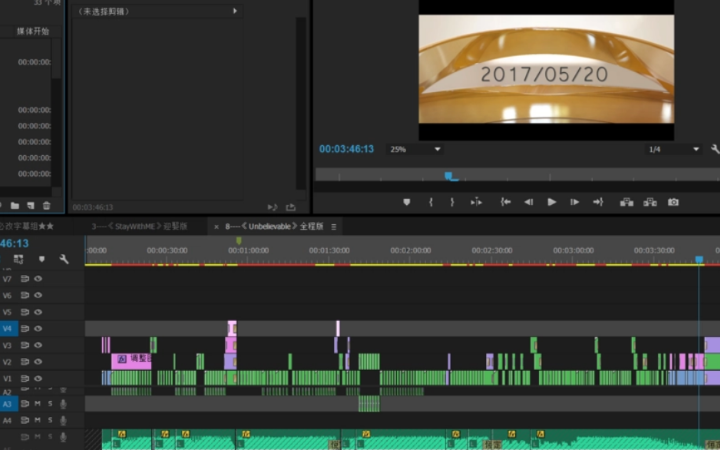This screenshot has height=450, width=720.
Task: Solo audio track A4
Action: (x=50, y=421)
